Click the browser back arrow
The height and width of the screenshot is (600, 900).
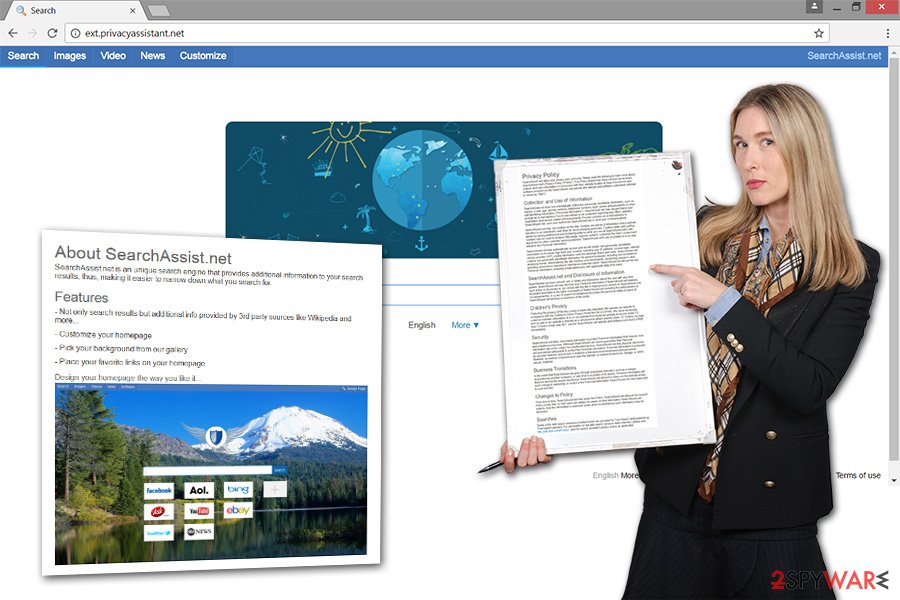(x=13, y=33)
